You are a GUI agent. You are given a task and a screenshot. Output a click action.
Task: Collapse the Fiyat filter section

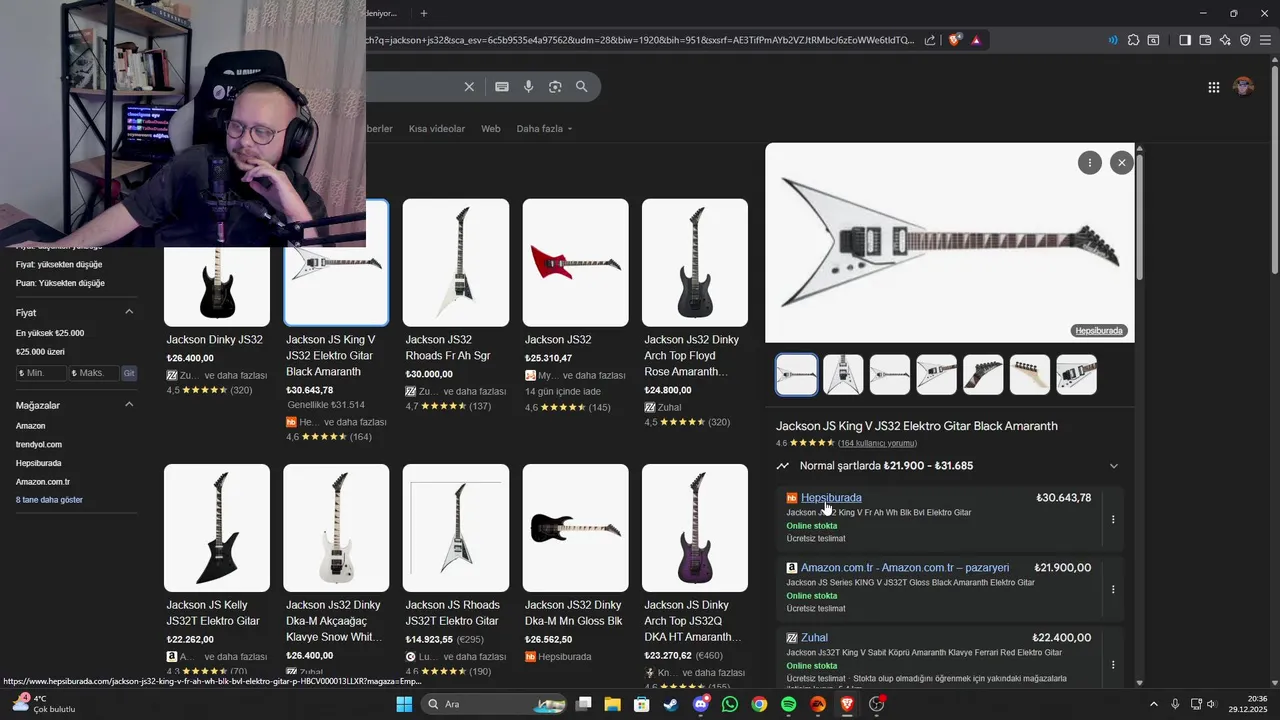coord(129,312)
